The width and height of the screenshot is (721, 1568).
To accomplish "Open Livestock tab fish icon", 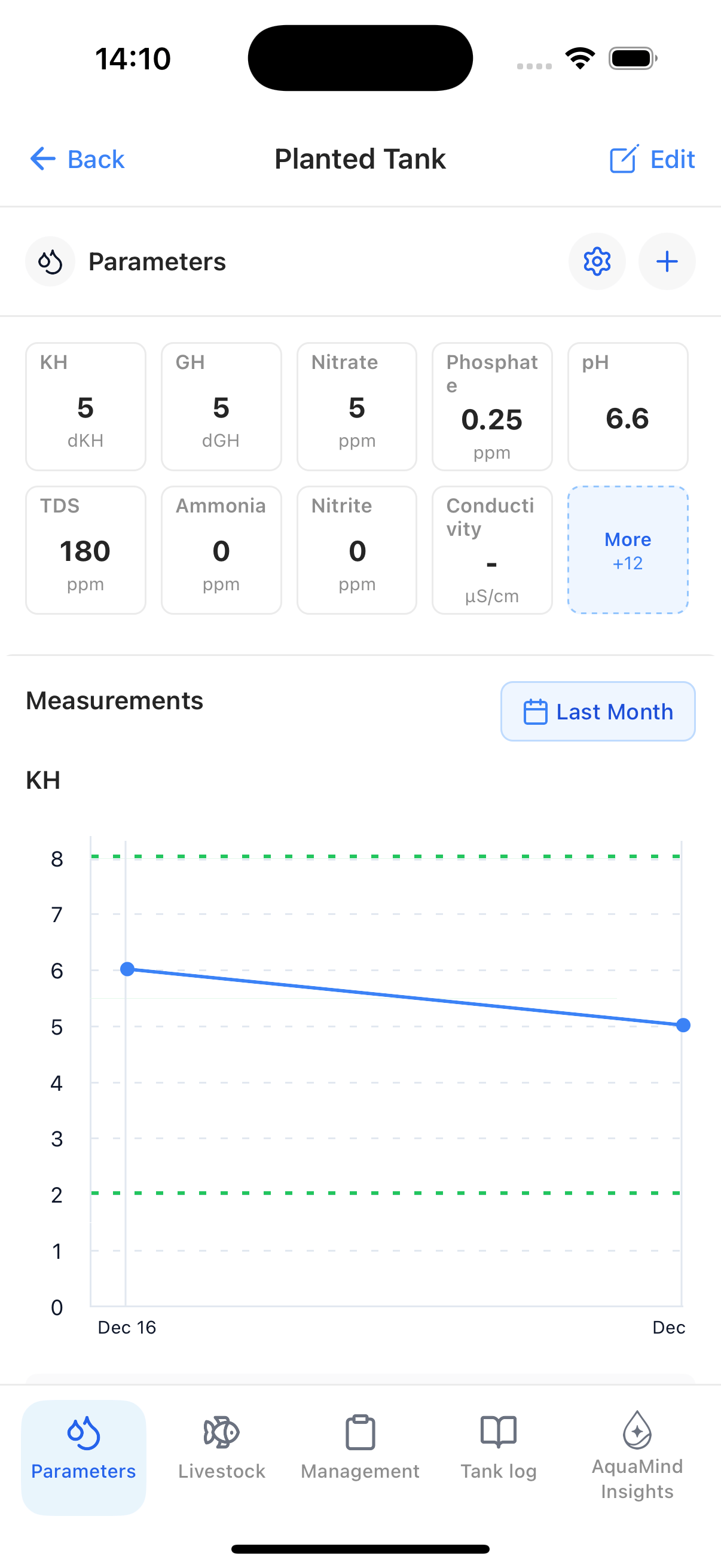I will pyautogui.click(x=221, y=1432).
